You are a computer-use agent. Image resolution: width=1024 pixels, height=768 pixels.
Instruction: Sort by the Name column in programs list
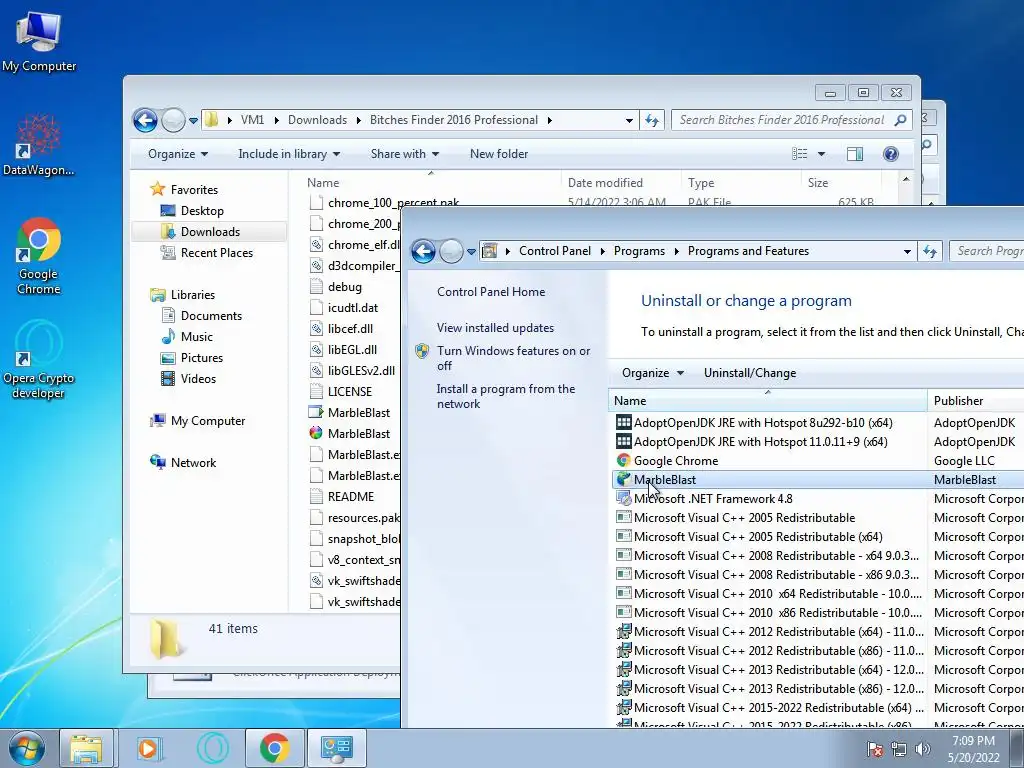767,400
